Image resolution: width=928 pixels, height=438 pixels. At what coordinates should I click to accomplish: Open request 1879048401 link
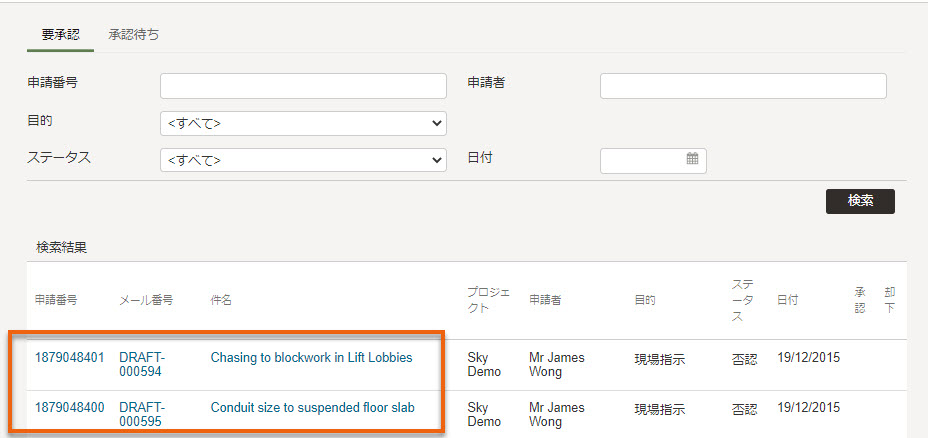(70, 358)
